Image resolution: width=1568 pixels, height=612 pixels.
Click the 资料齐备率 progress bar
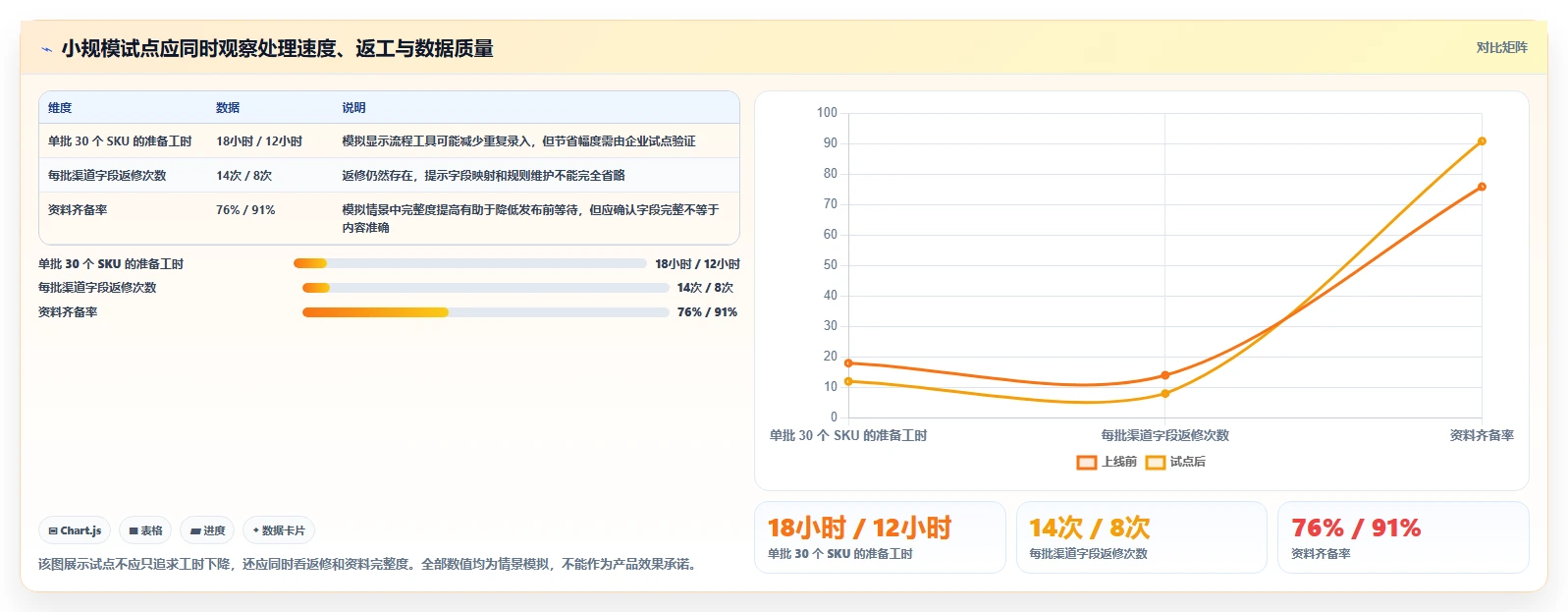[485, 312]
